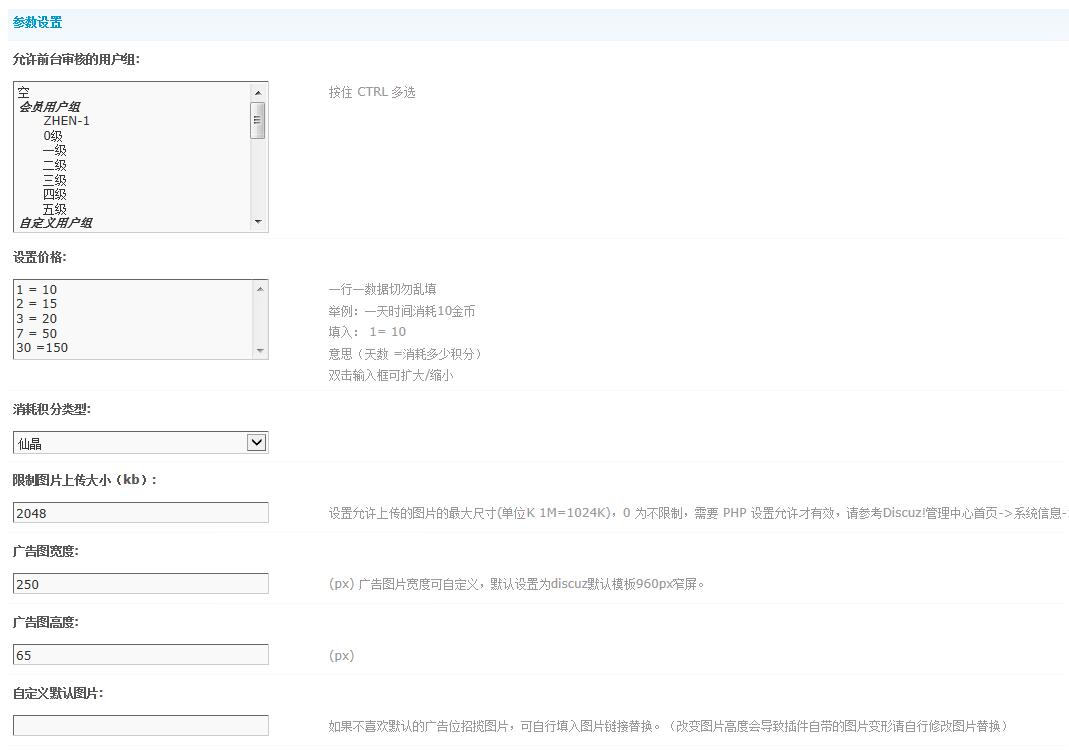This screenshot has height=753, width=1069.
Task: Click scroll up arrow in price settings textarea
Action: point(260,289)
